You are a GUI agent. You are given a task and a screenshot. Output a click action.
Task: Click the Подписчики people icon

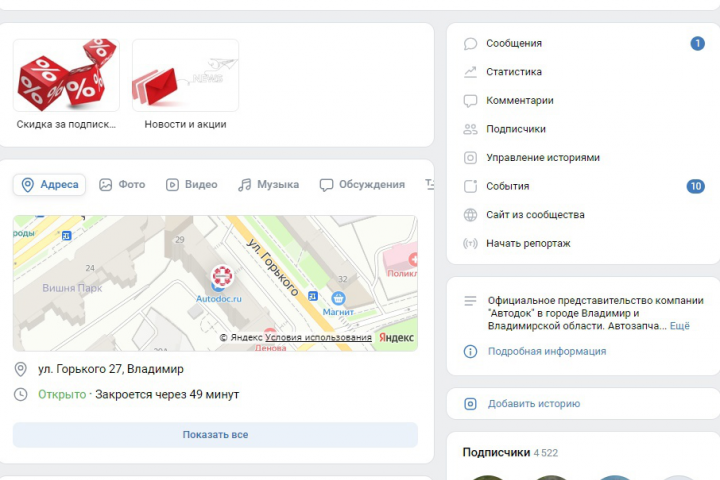pos(470,129)
